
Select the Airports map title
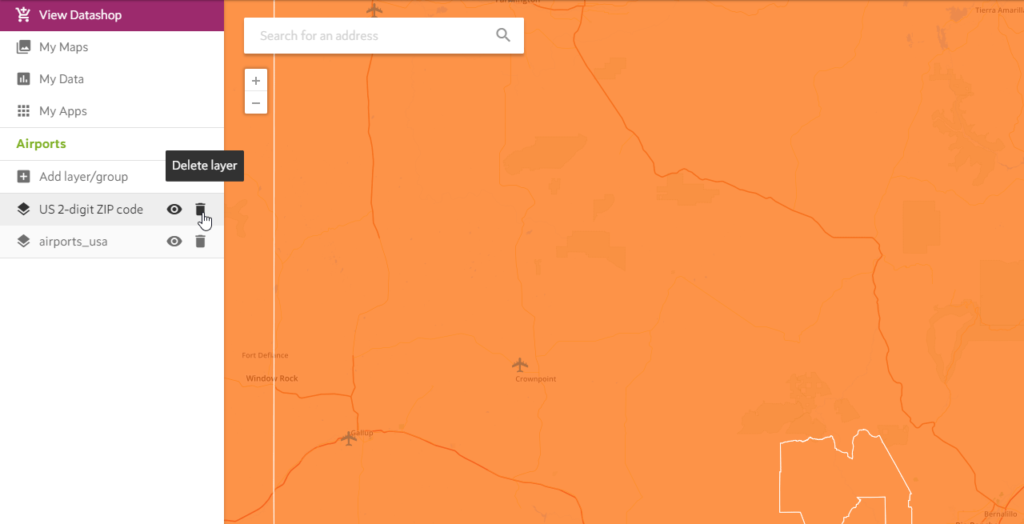(x=41, y=144)
